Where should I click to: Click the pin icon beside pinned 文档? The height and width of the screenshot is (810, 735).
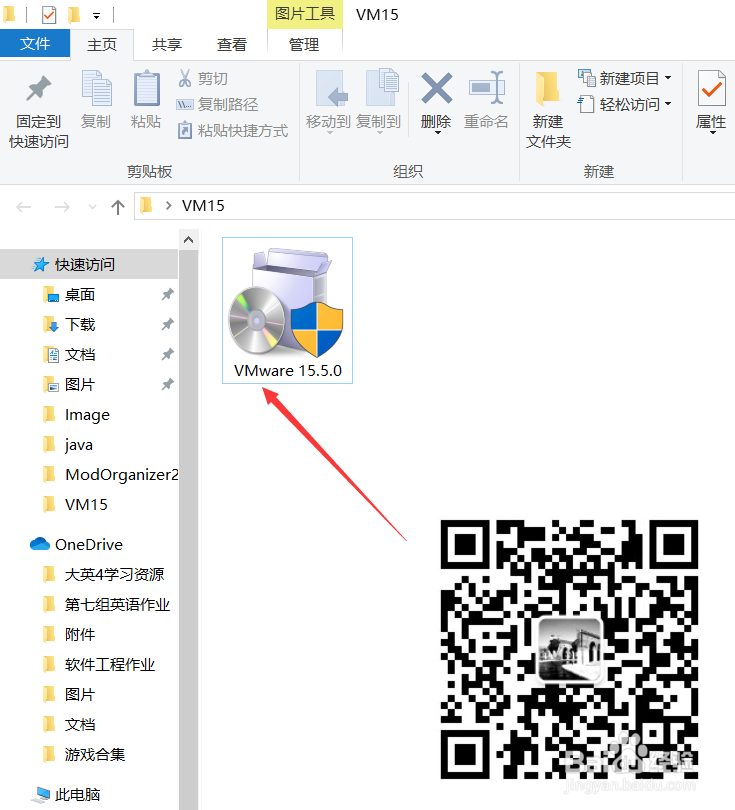[167, 354]
